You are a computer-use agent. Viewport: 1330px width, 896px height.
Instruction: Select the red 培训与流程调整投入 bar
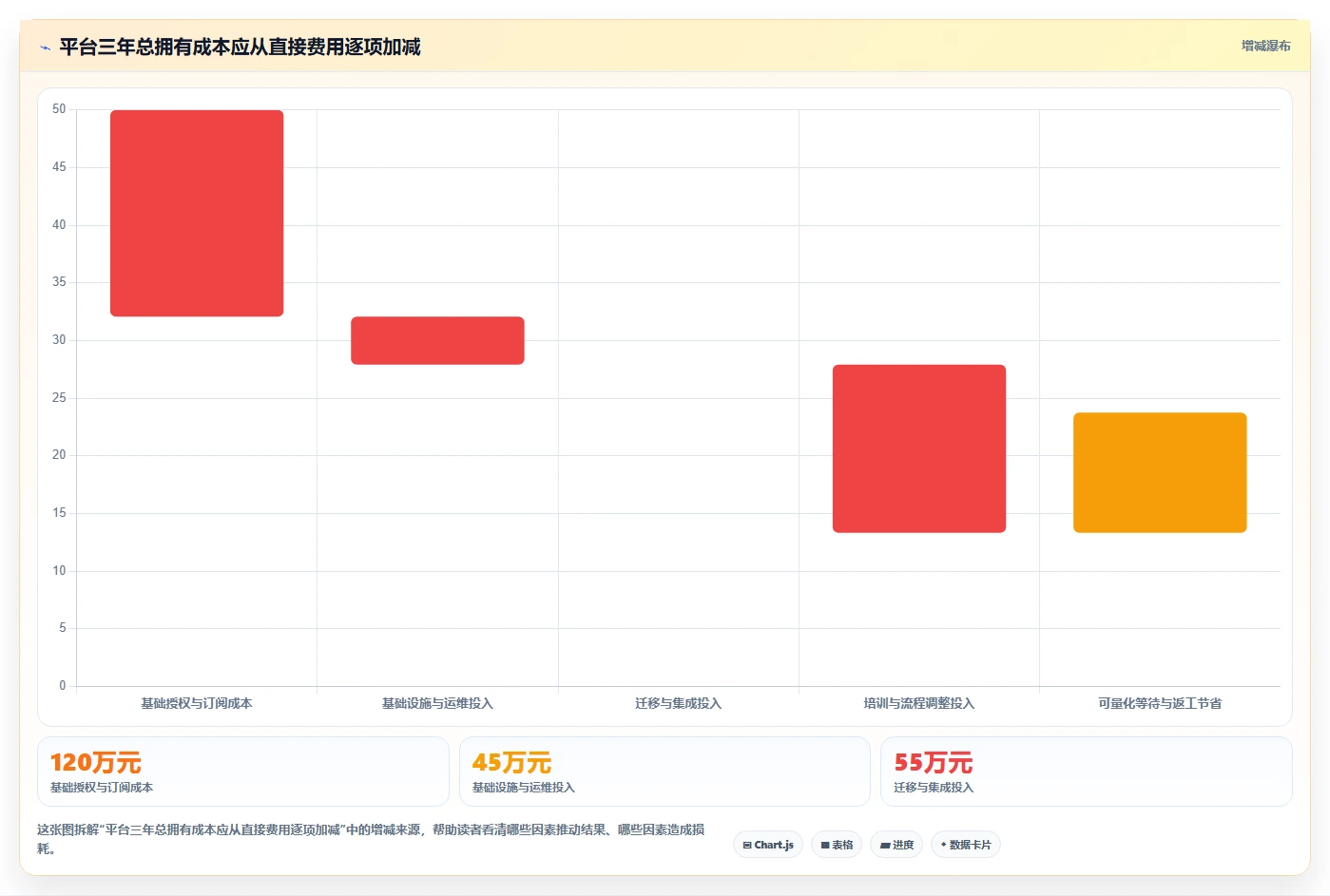(919, 448)
